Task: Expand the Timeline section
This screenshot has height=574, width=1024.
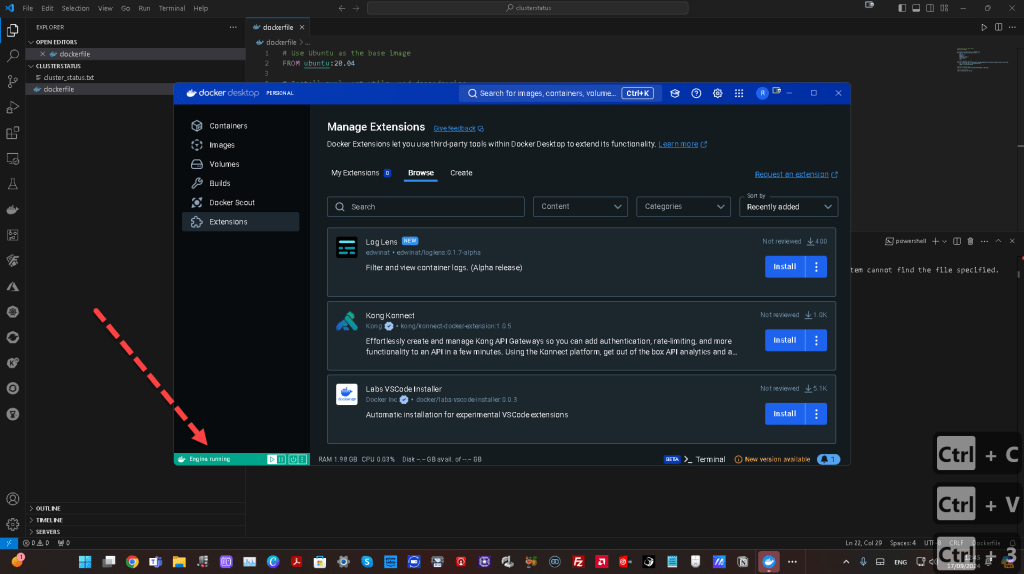Action: pos(49,520)
